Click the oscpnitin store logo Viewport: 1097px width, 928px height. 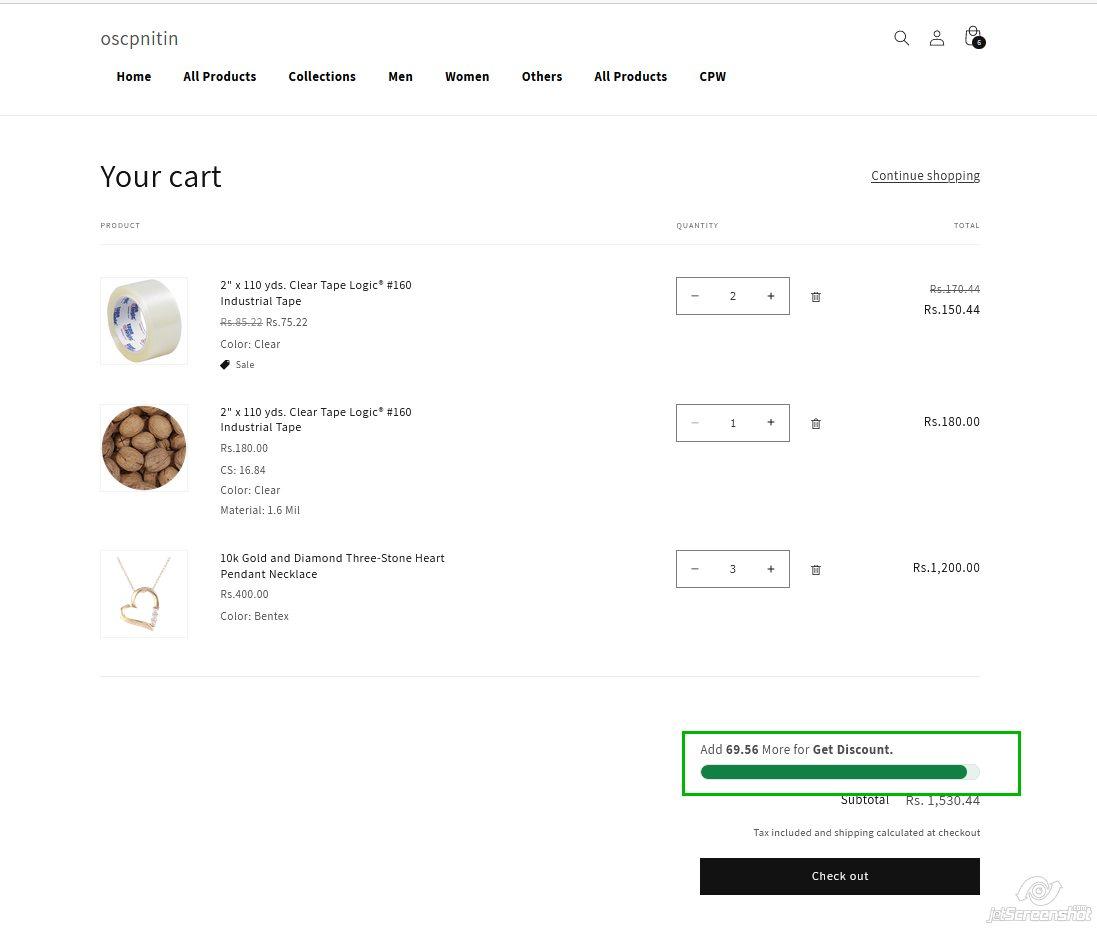coord(139,39)
